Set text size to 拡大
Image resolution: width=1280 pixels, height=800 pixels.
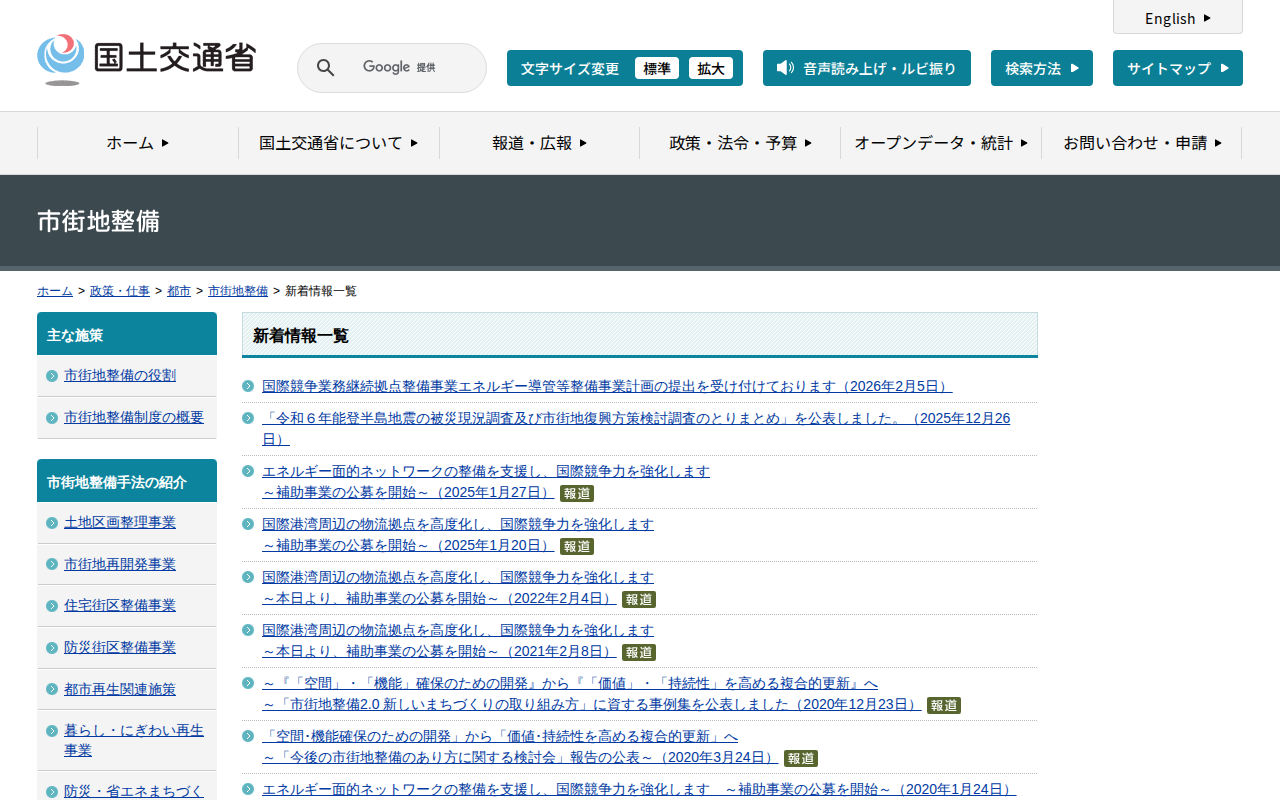711,68
